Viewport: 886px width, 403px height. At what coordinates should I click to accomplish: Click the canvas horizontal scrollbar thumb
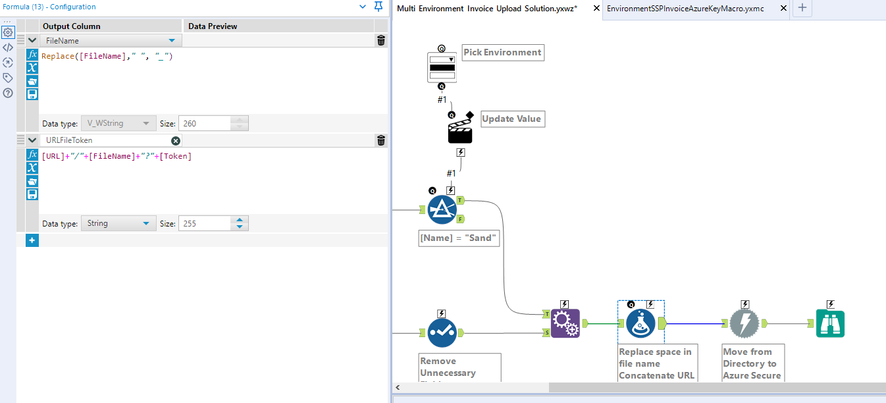point(718,388)
